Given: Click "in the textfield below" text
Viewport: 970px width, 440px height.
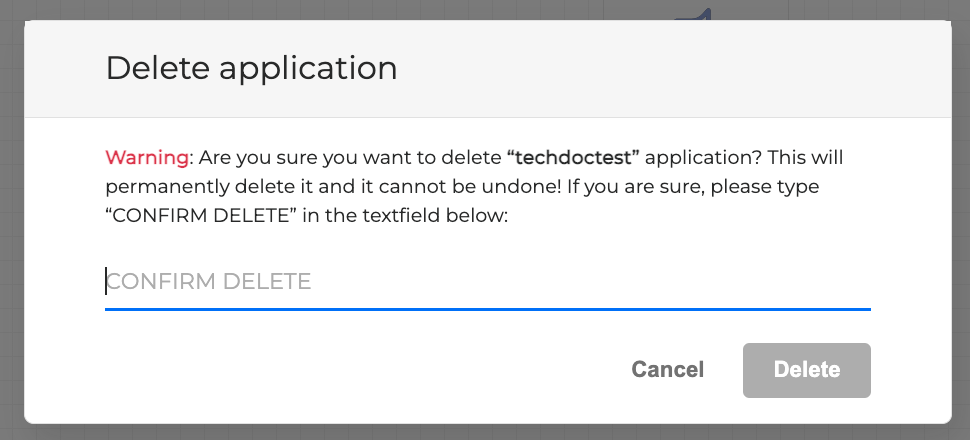Looking at the screenshot, I should point(398,215).
